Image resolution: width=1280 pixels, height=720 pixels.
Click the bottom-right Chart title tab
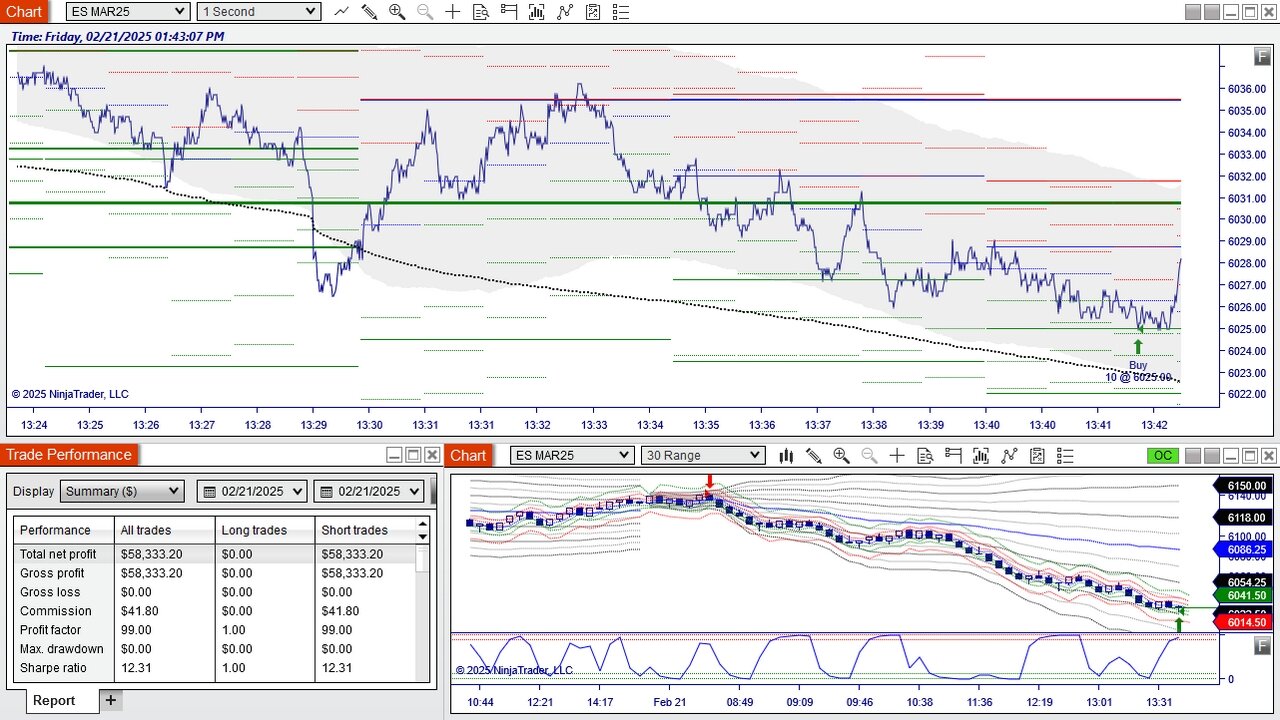[x=468, y=455]
